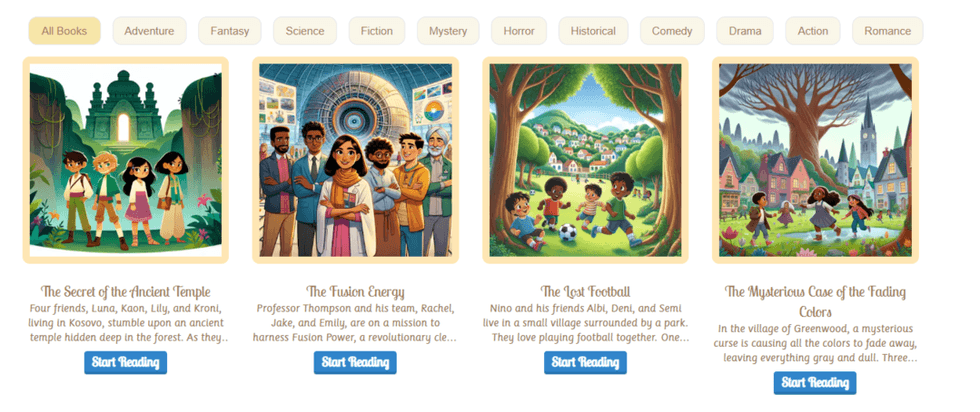This screenshot has width=980, height=412.
Task: Select the Horror category pill
Action: coord(519,31)
